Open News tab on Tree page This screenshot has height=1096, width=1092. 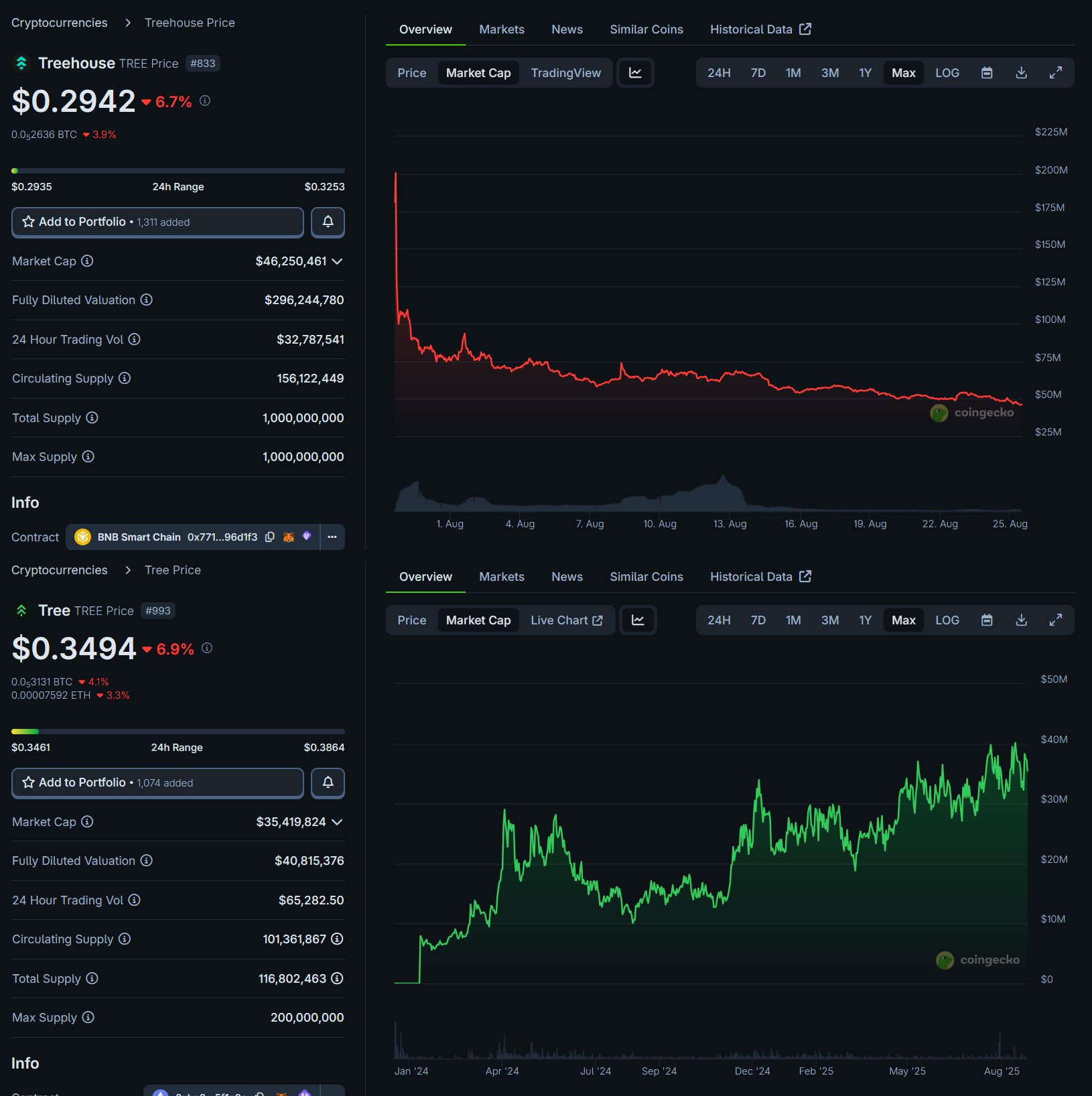coord(567,577)
